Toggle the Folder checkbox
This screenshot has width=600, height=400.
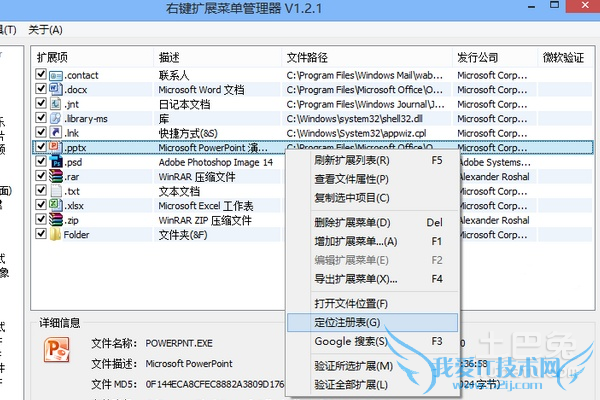41,233
